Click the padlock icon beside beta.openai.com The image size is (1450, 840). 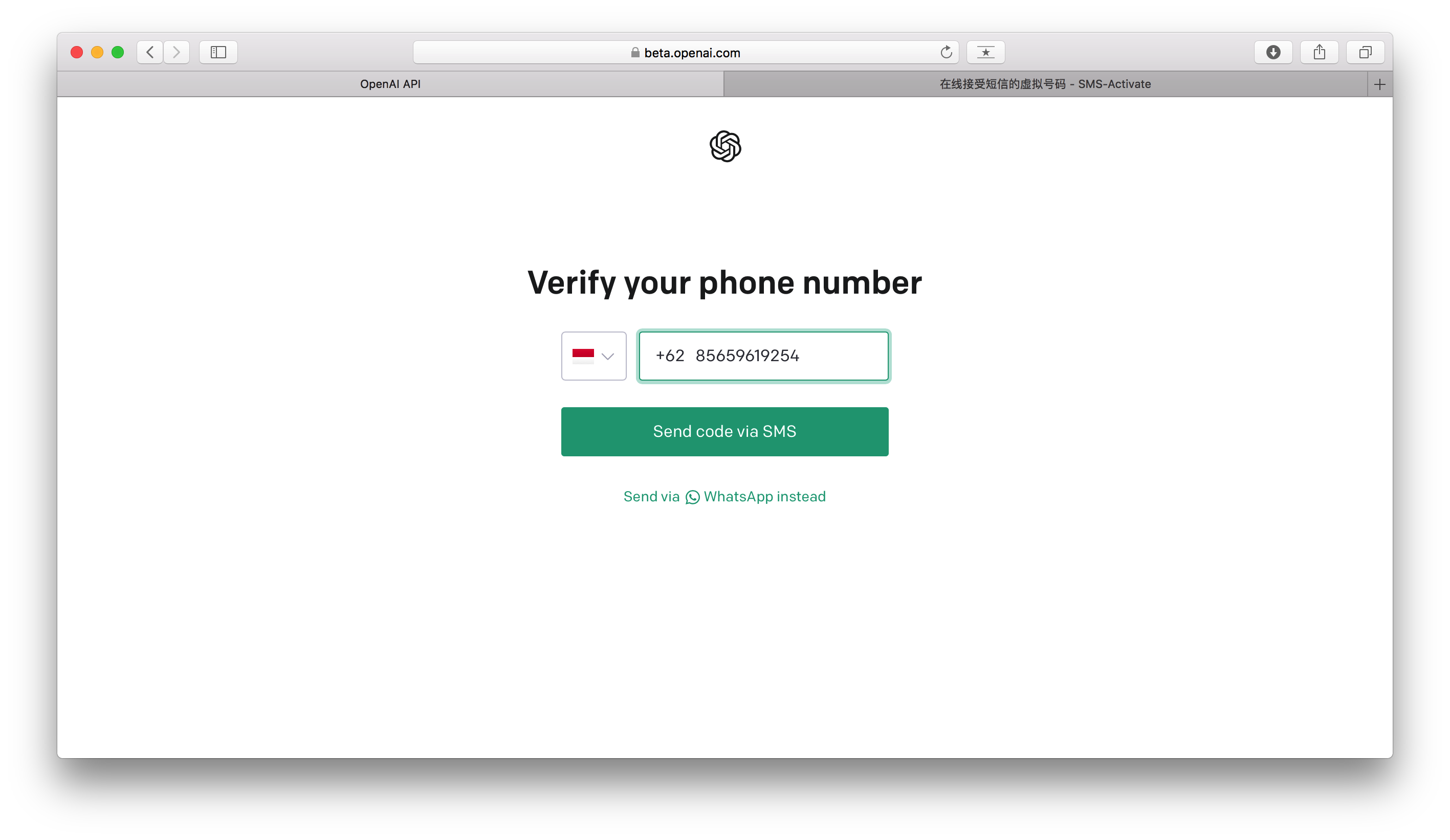[635, 52]
